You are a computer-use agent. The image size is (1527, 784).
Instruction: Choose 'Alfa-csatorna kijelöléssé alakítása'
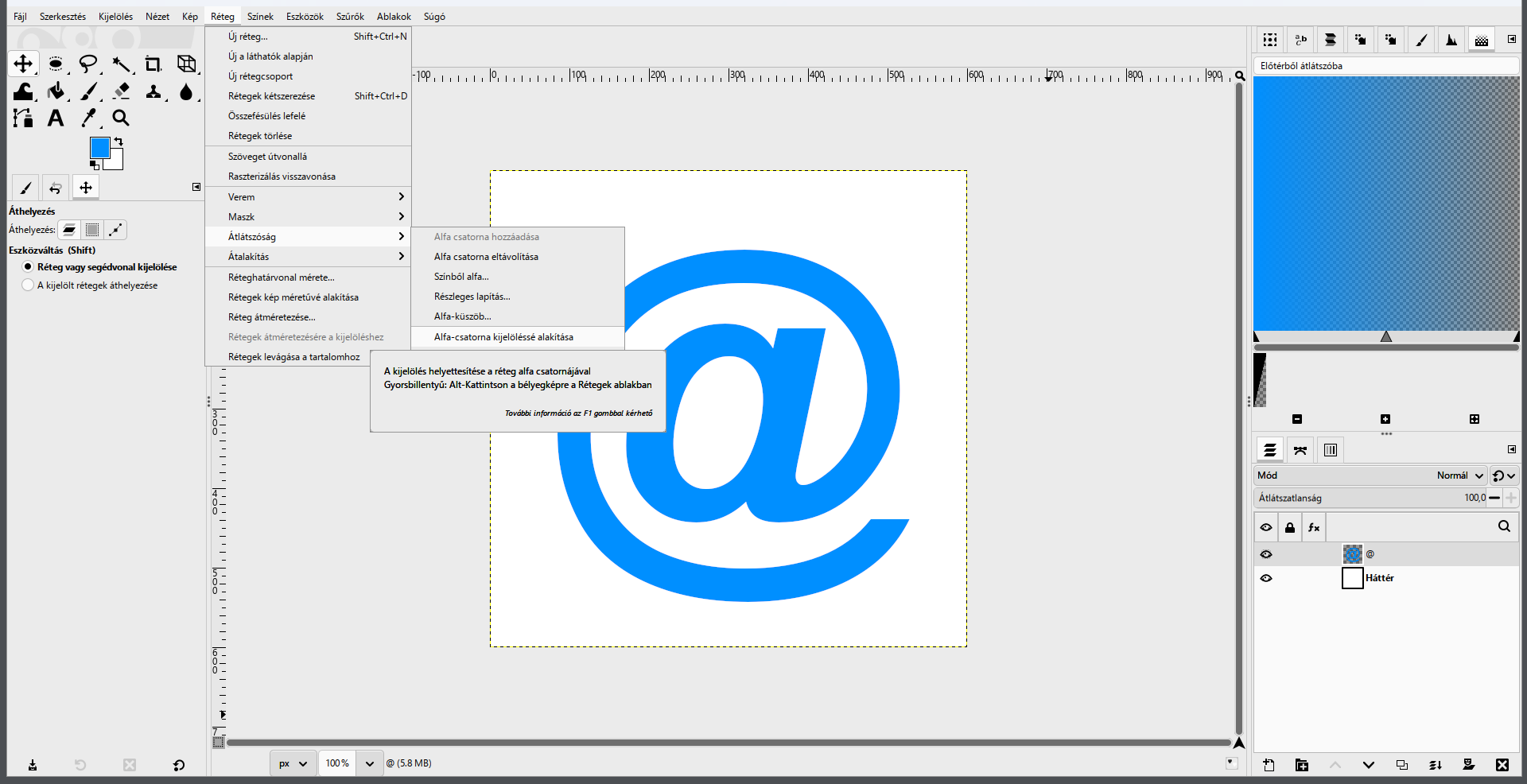pyautogui.click(x=518, y=337)
